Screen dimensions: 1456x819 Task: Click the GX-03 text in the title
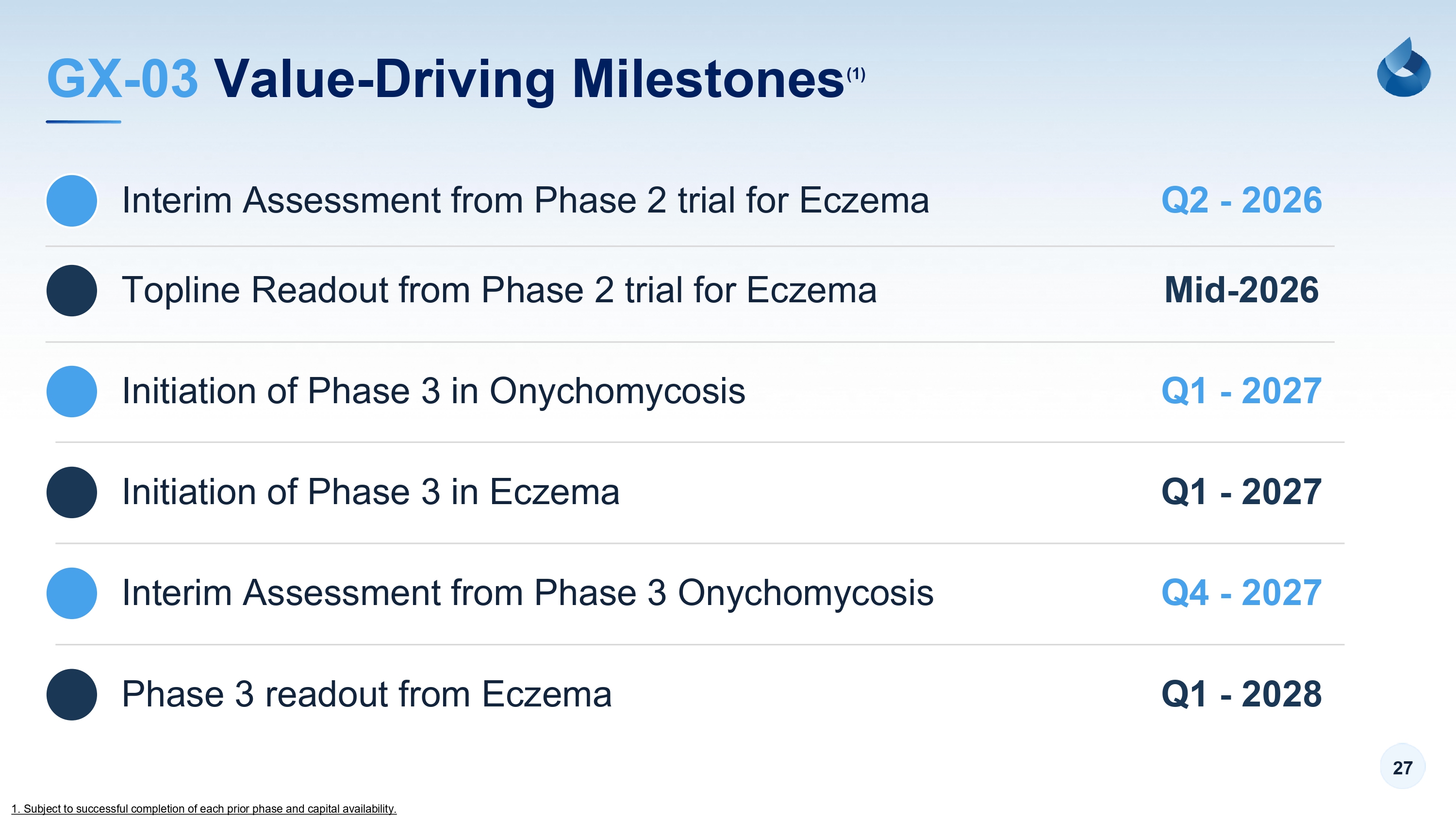coord(122,79)
